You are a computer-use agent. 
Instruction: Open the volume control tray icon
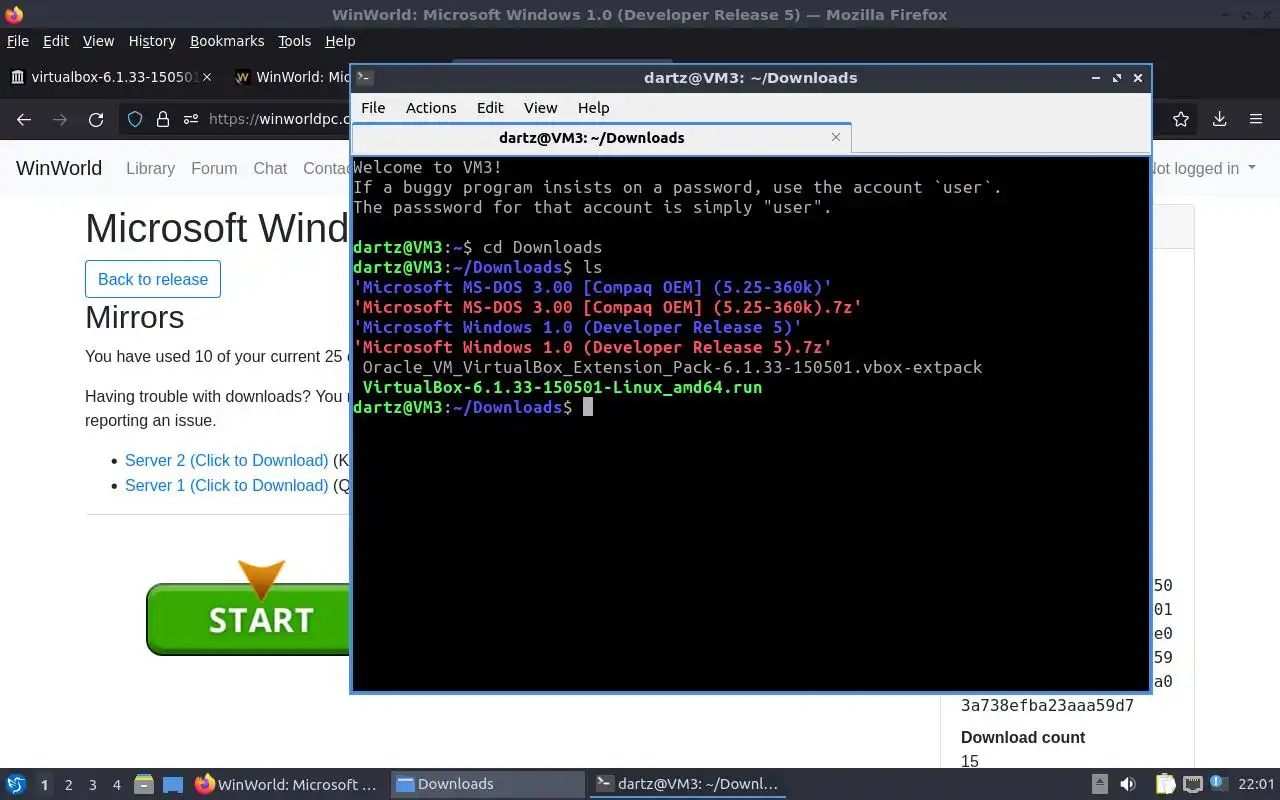1127,784
